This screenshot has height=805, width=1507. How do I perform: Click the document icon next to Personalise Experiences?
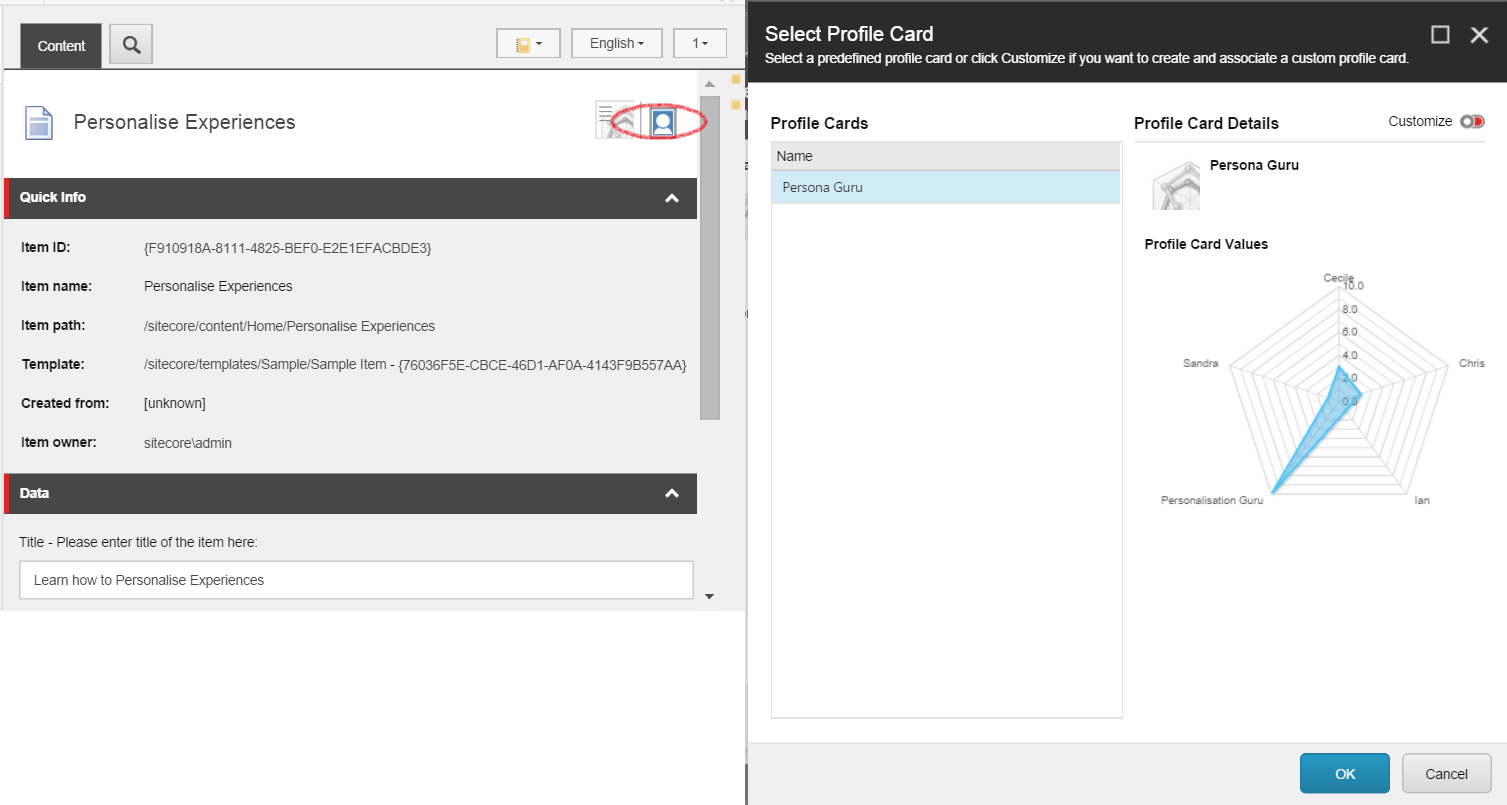[x=39, y=123]
